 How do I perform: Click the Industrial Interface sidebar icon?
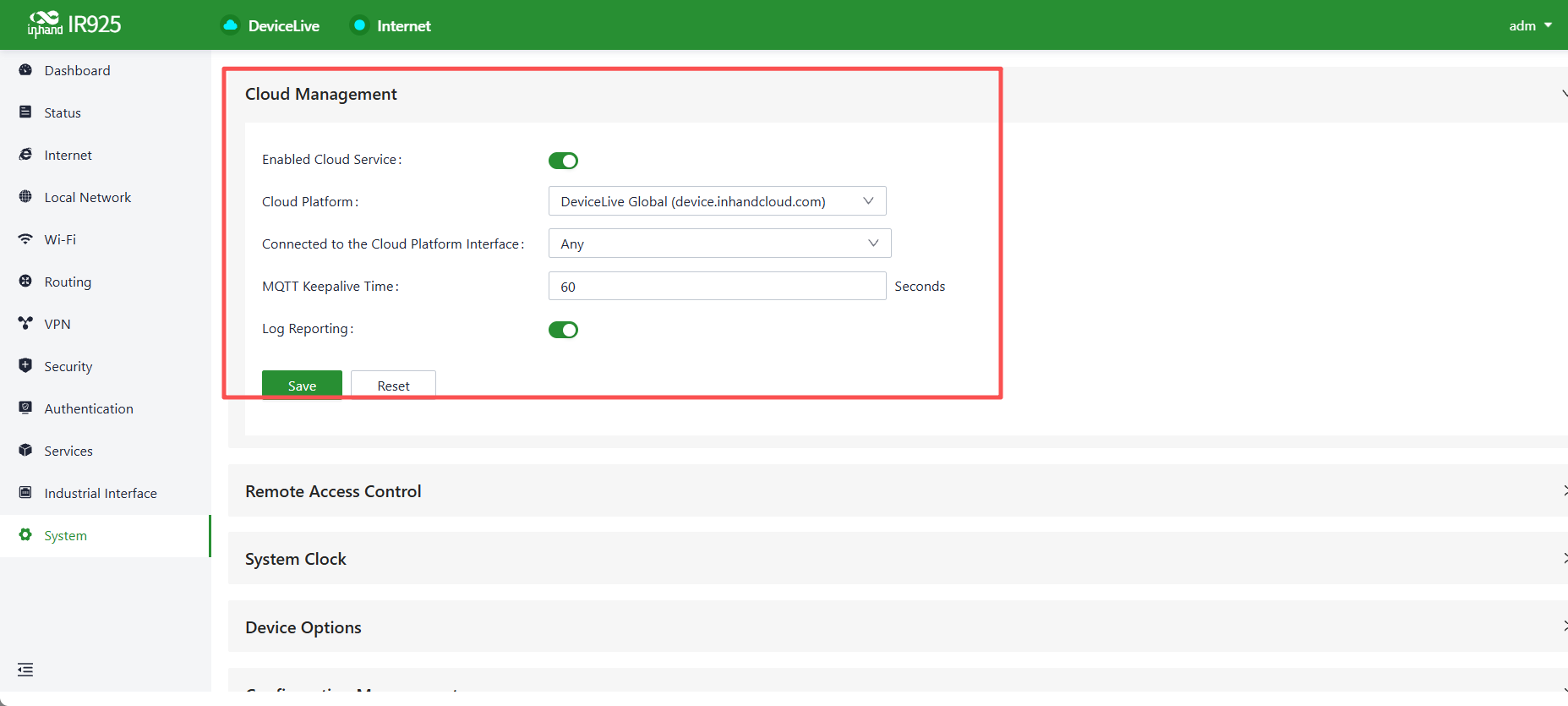pos(25,493)
